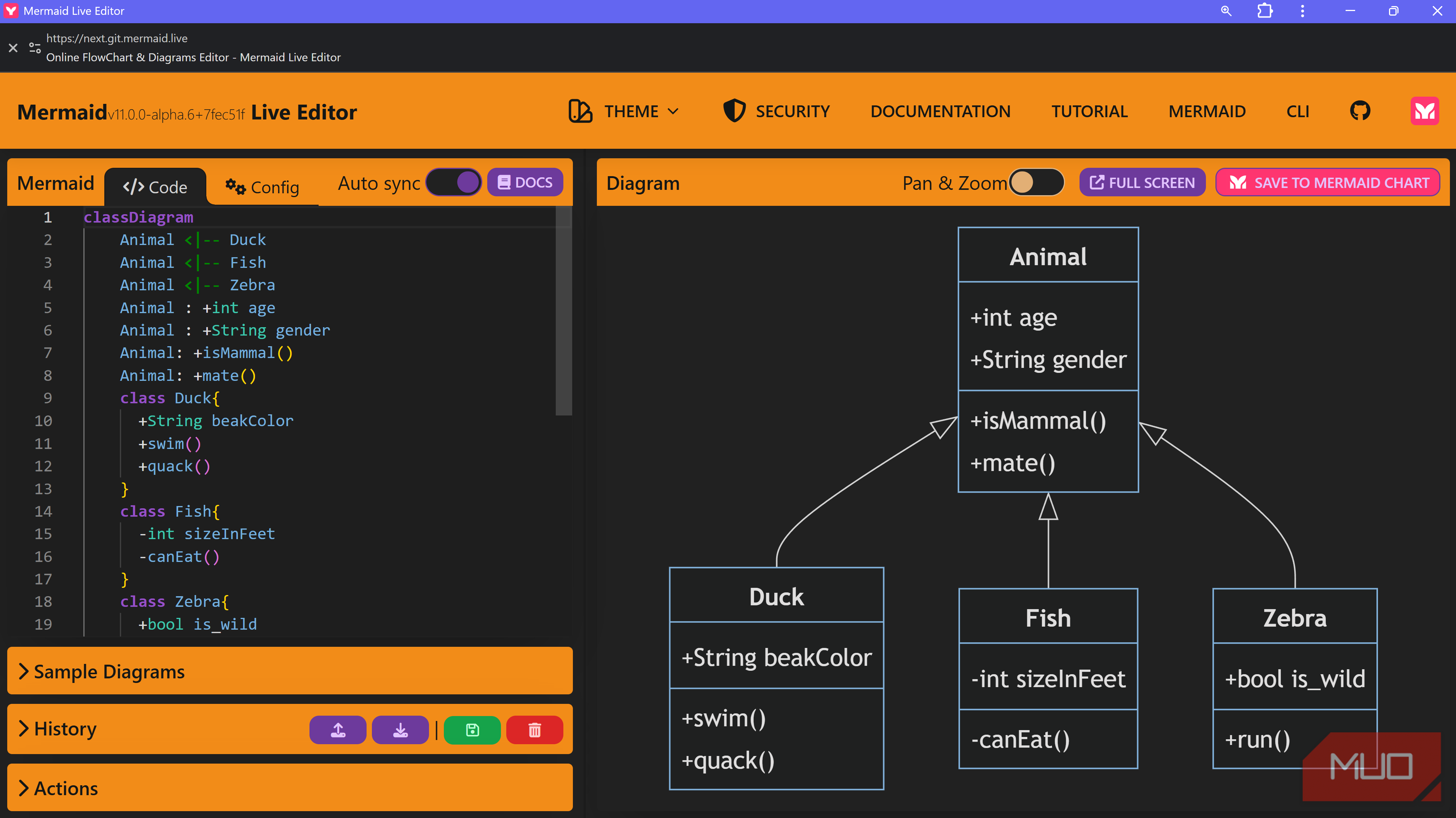Open diagram with FULL SCREEN button
Image resolution: width=1456 pixels, height=818 pixels.
click(1142, 183)
